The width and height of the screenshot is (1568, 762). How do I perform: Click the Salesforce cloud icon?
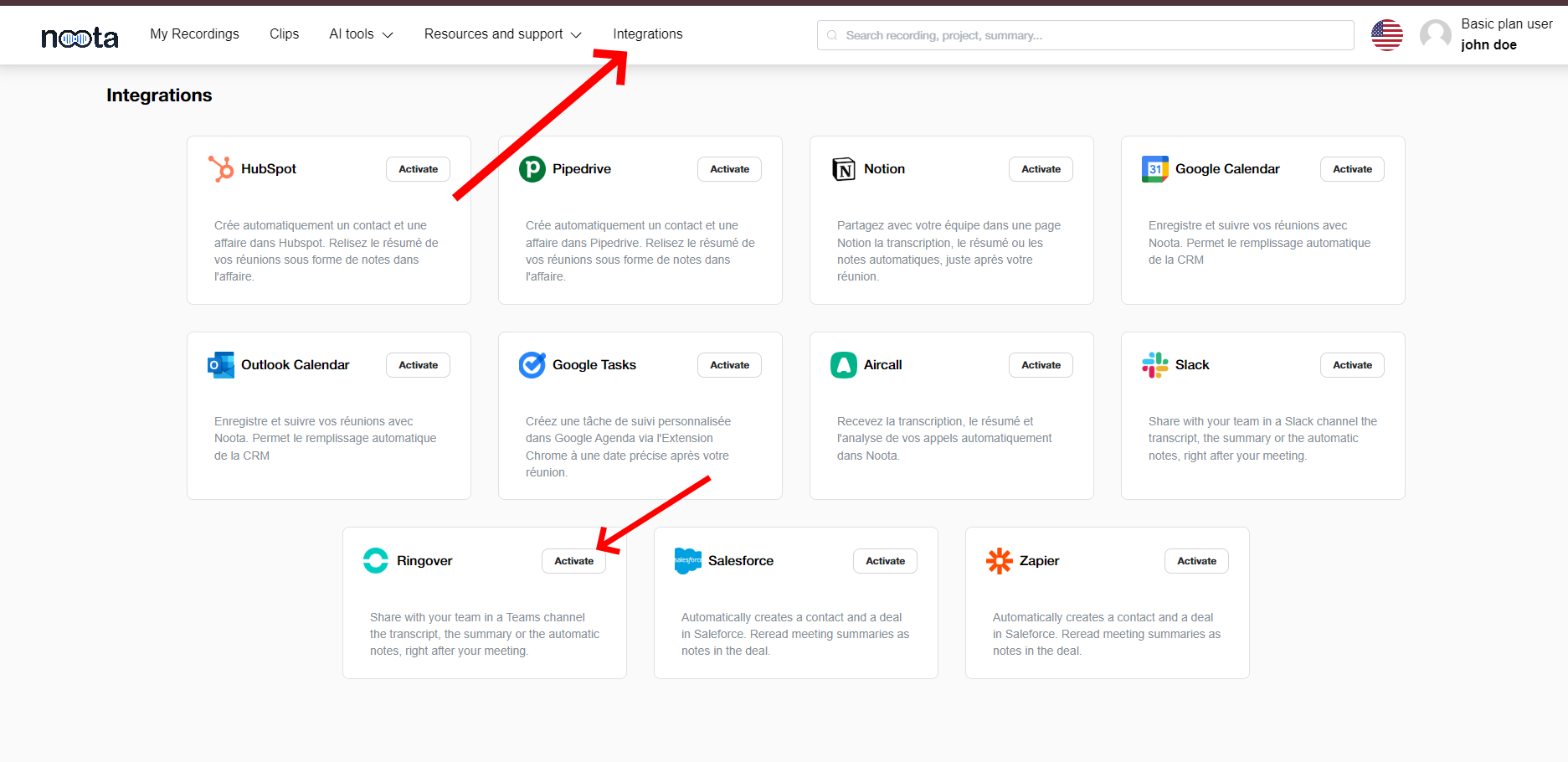pos(687,561)
